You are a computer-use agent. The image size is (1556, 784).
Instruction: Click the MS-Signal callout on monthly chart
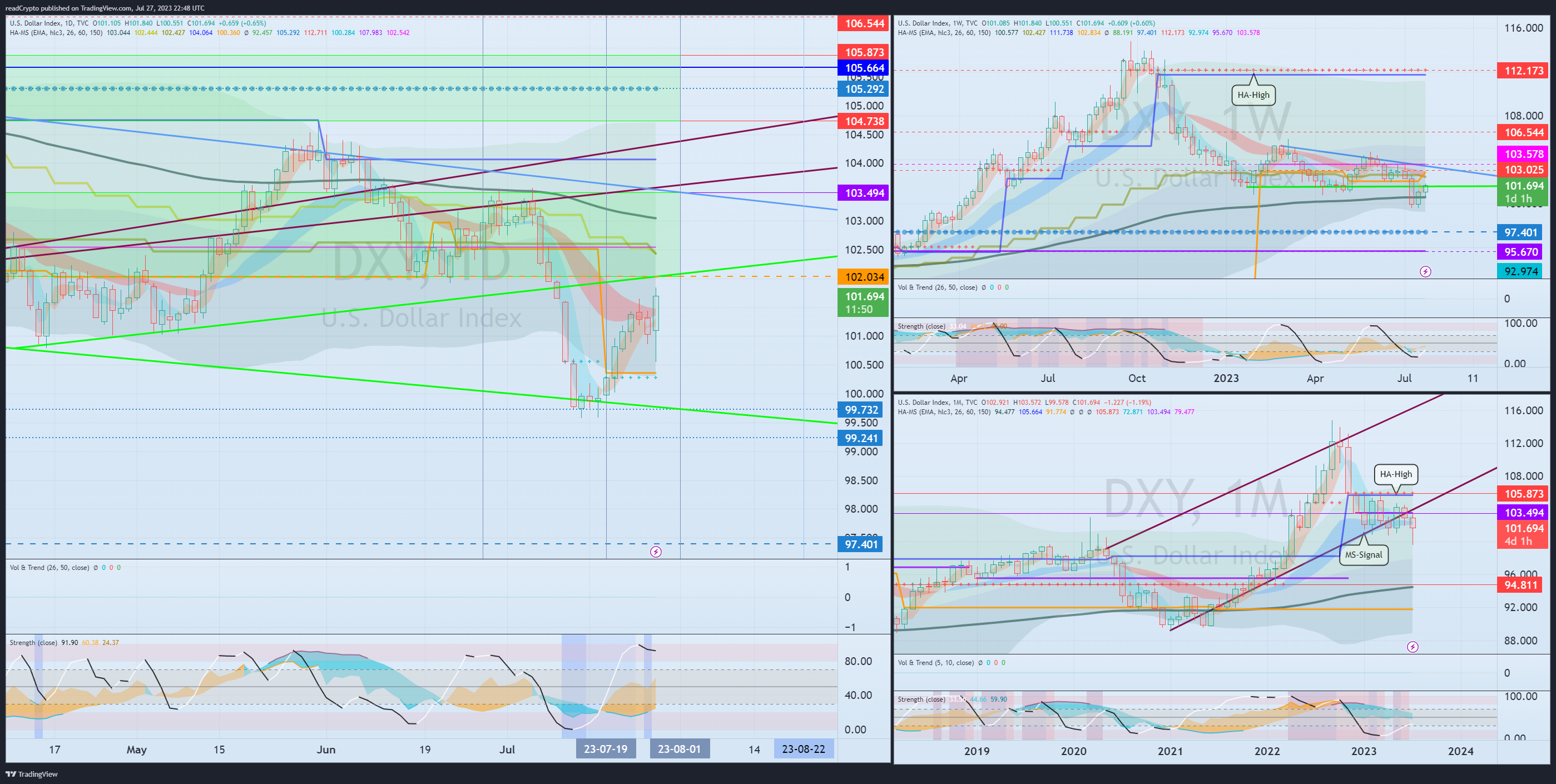pyautogui.click(x=1364, y=554)
